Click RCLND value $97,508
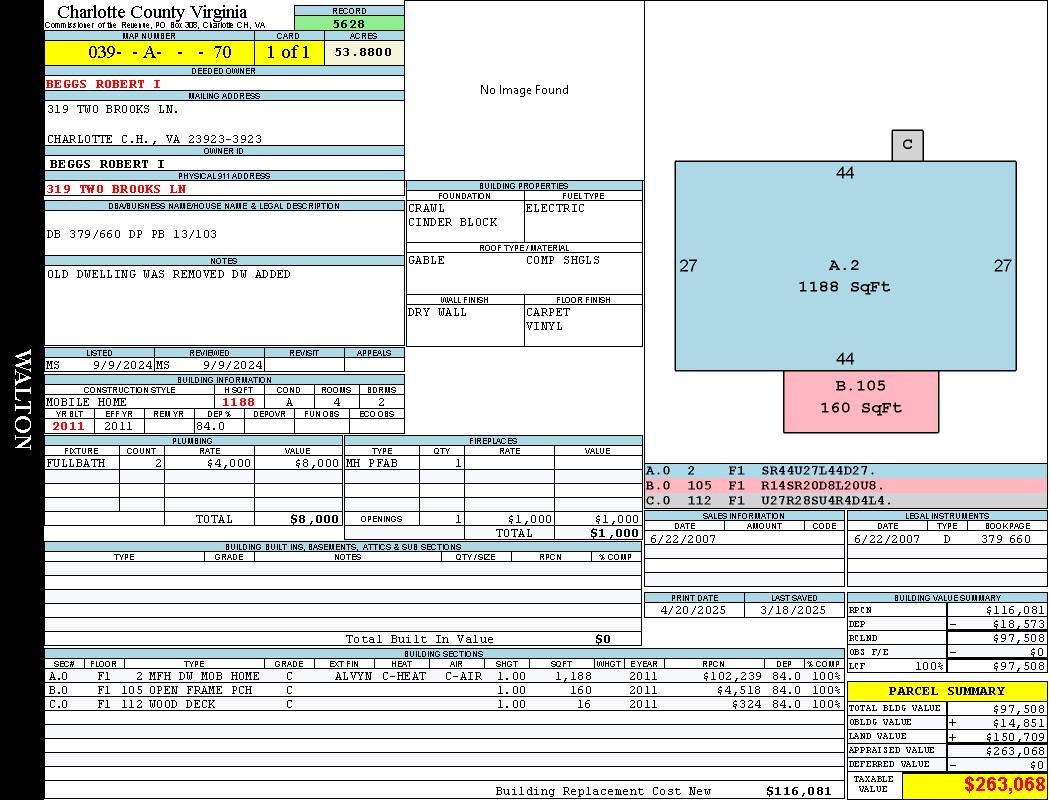1050x800 pixels. tap(1019, 638)
